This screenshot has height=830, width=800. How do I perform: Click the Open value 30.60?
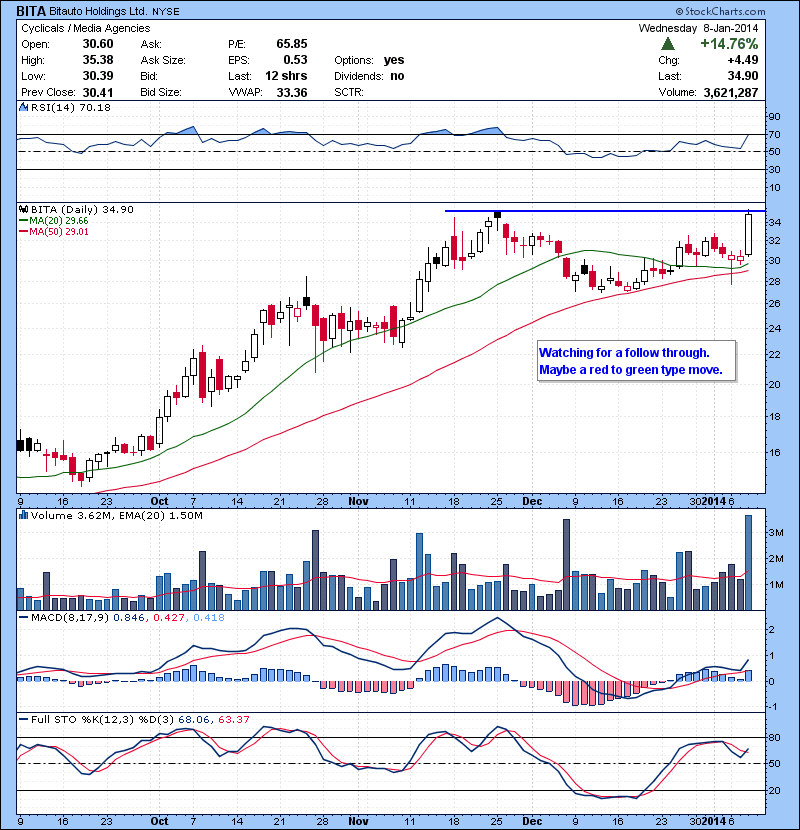click(98, 44)
